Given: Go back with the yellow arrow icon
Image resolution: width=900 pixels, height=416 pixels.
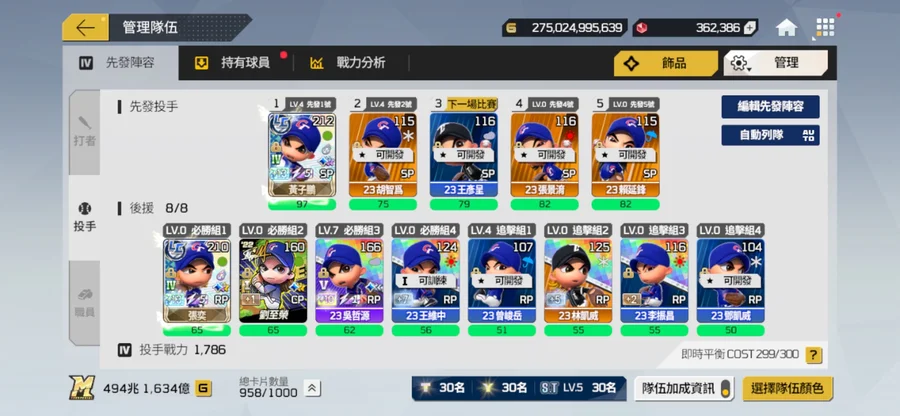Looking at the screenshot, I should click(85, 28).
